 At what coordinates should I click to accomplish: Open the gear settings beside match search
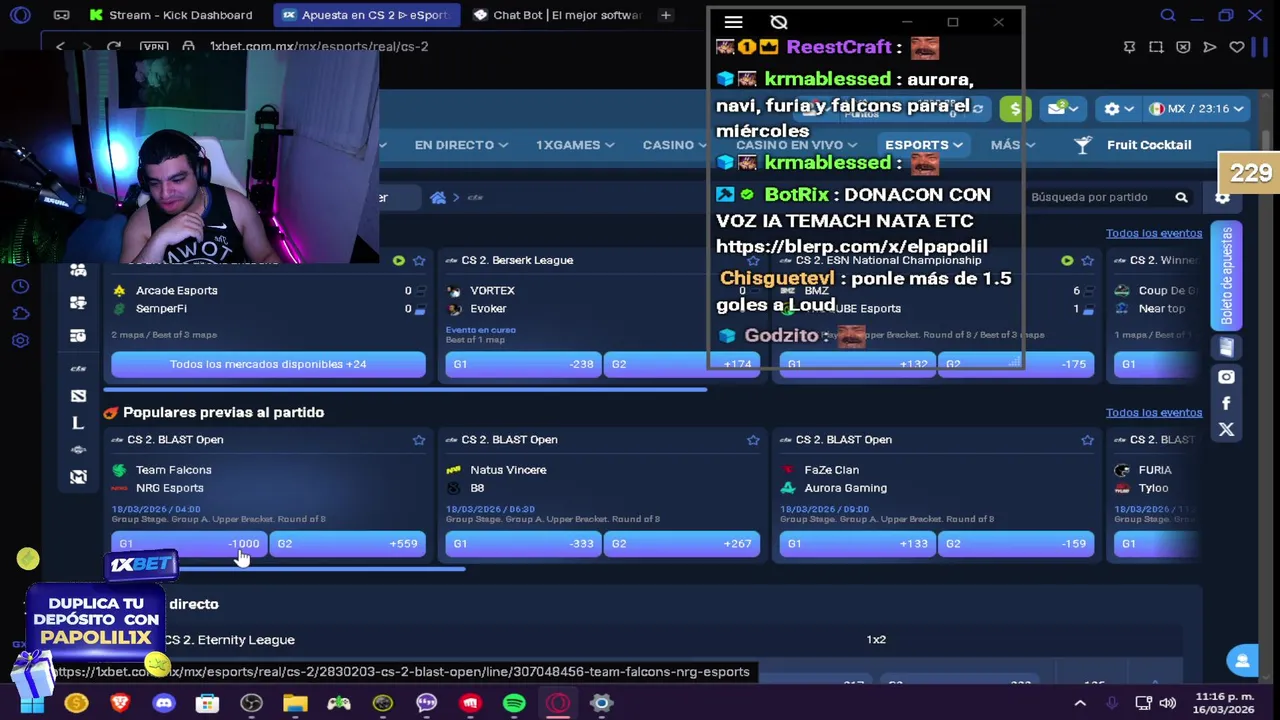click(x=1222, y=197)
